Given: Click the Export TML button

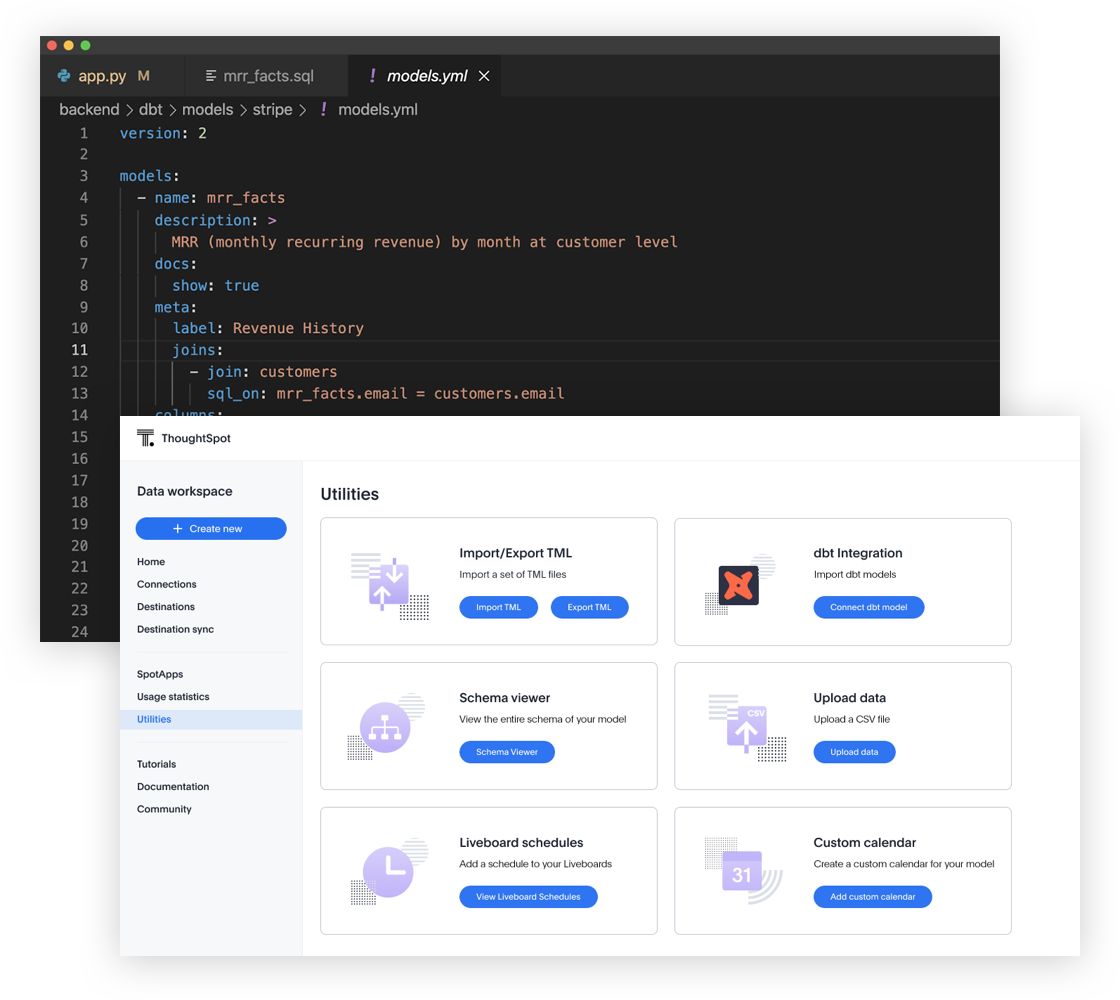Looking at the screenshot, I should click(x=589, y=607).
